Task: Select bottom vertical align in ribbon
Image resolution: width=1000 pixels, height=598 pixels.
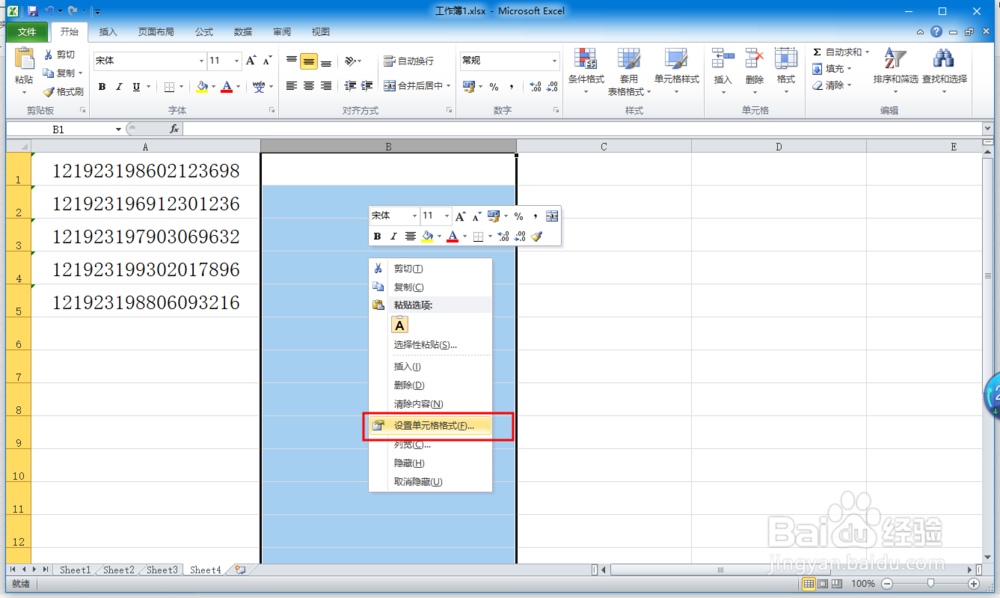Action: pos(326,62)
